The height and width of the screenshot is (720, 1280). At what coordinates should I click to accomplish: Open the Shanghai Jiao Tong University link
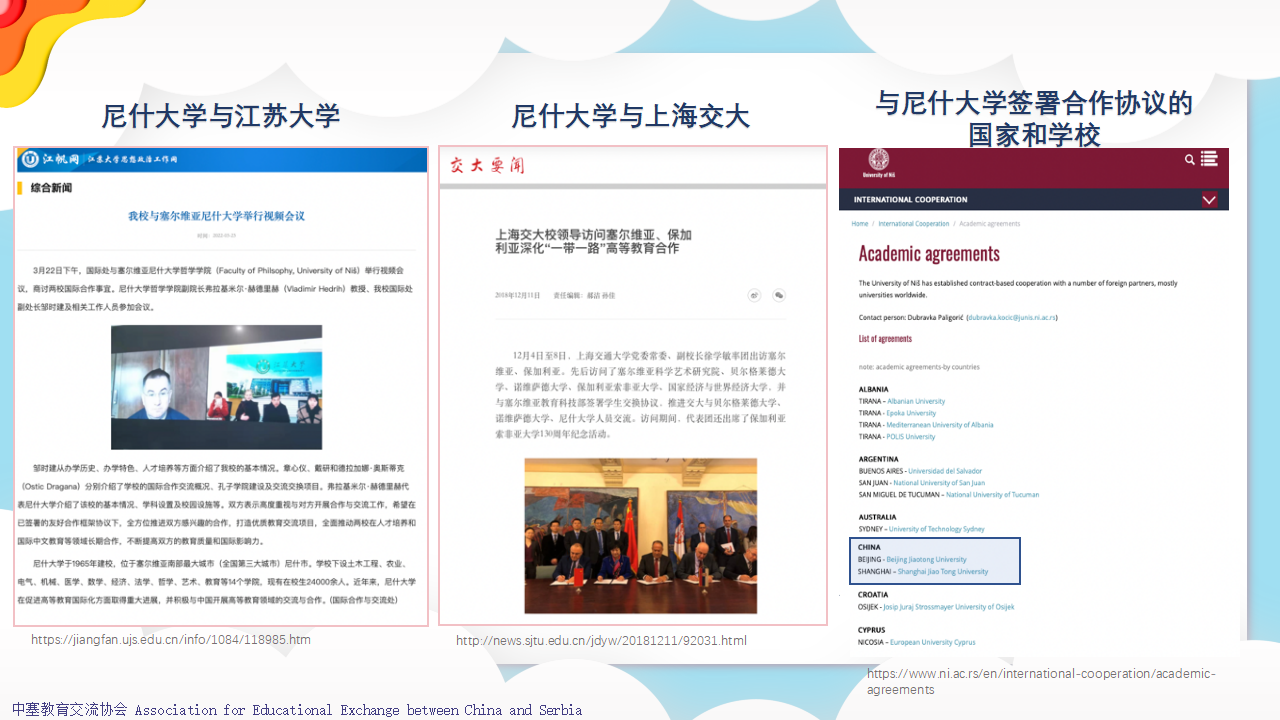(943, 572)
